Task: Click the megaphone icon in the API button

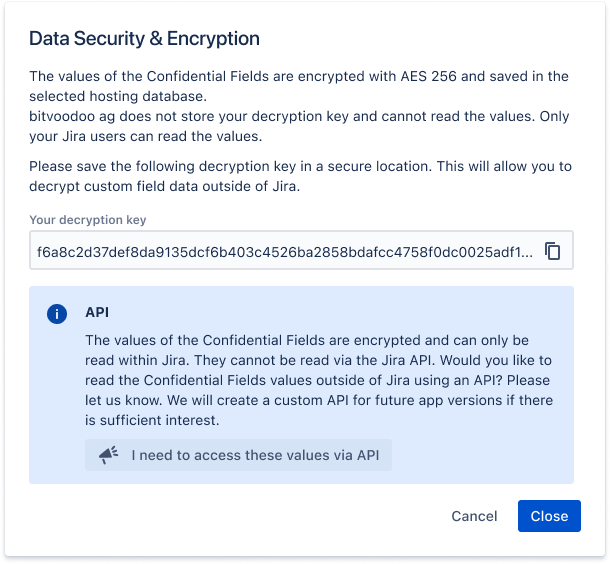Action: [x=108, y=456]
